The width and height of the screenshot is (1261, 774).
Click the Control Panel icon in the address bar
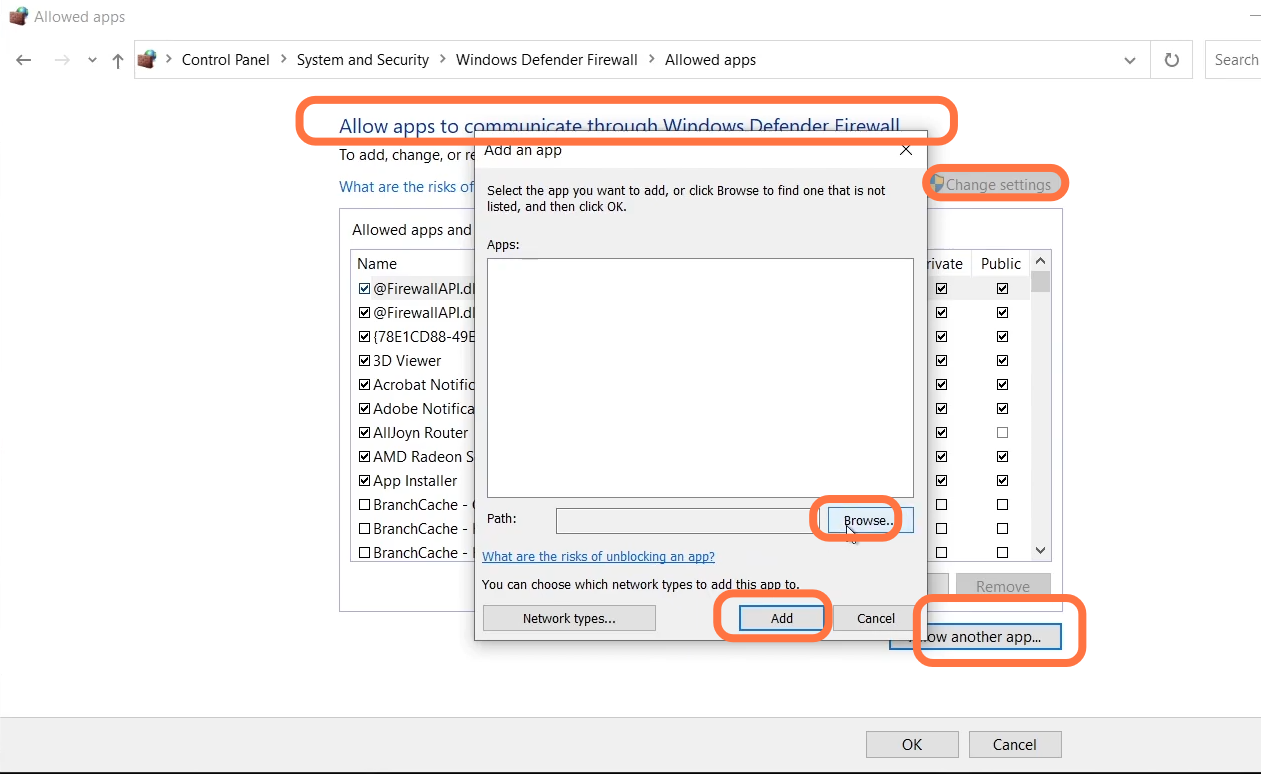point(147,60)
